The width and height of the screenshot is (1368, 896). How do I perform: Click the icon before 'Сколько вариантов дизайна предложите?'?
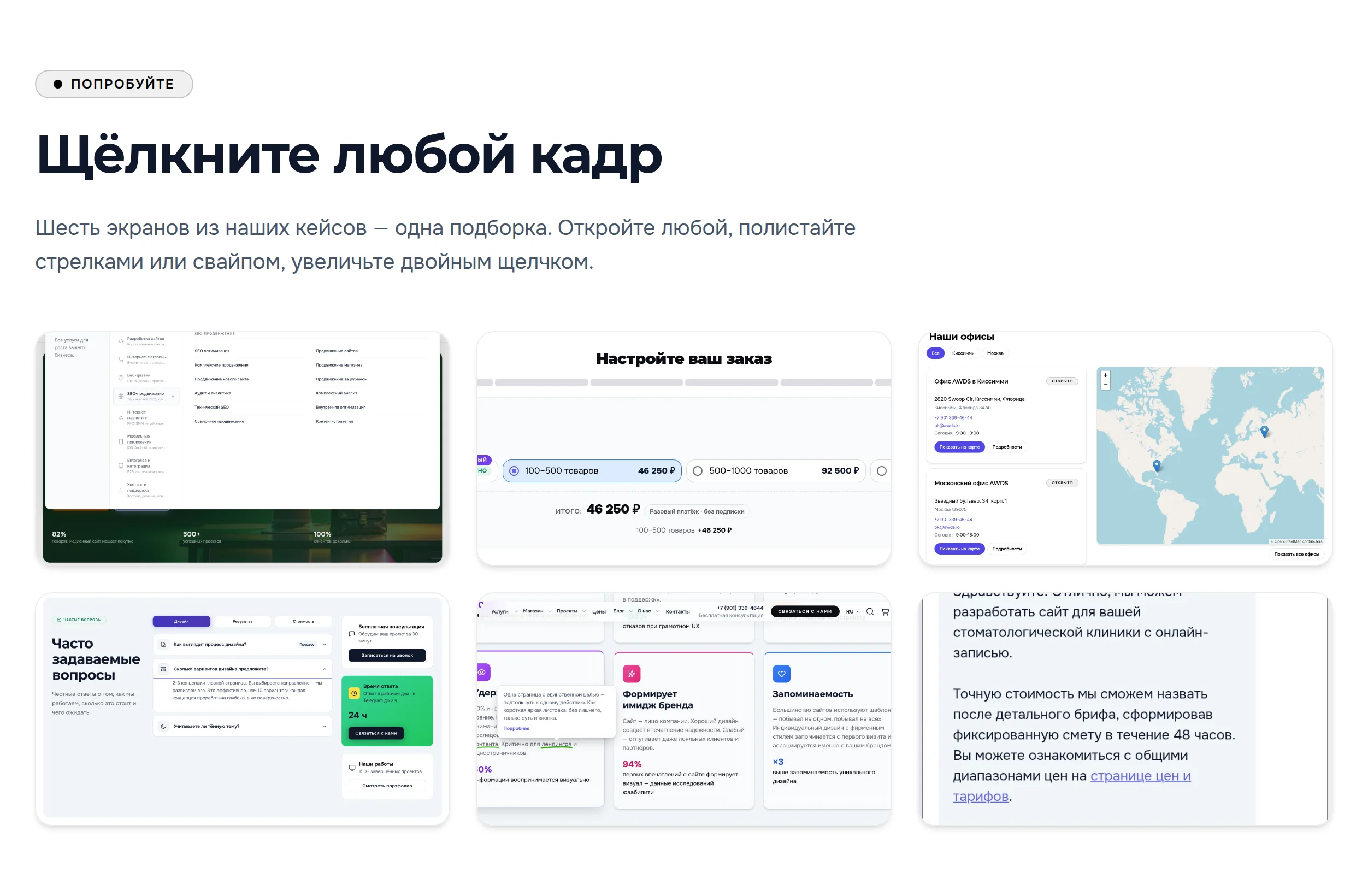[x=163, y=669]
